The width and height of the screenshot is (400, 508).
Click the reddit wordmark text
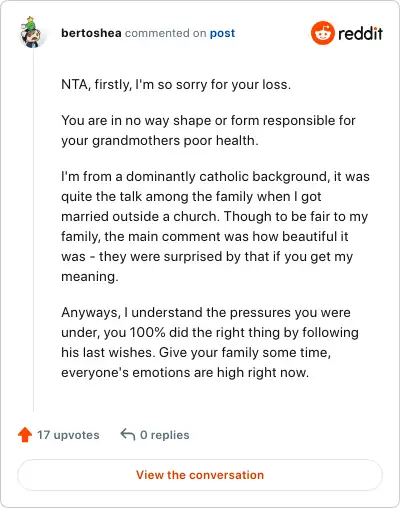coord(360,33)
